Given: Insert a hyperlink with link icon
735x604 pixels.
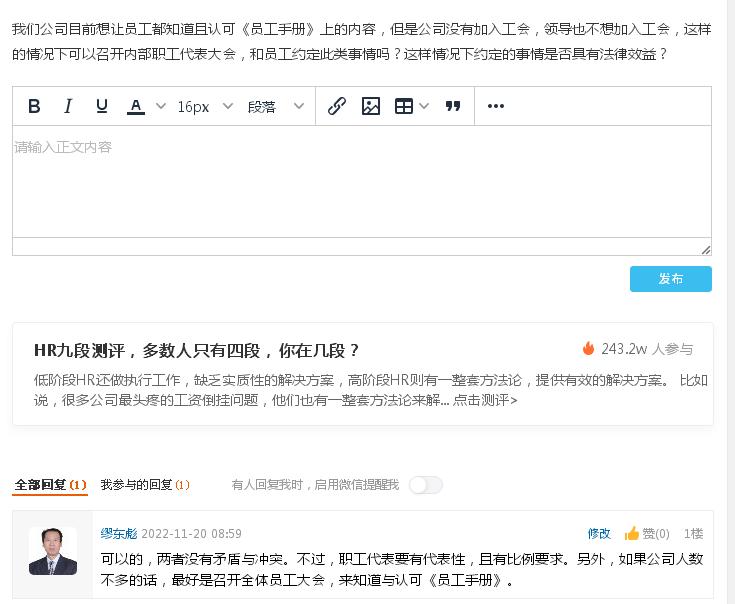Looking at the screenshot, I should pyautogui.click(x=337, y=106).
